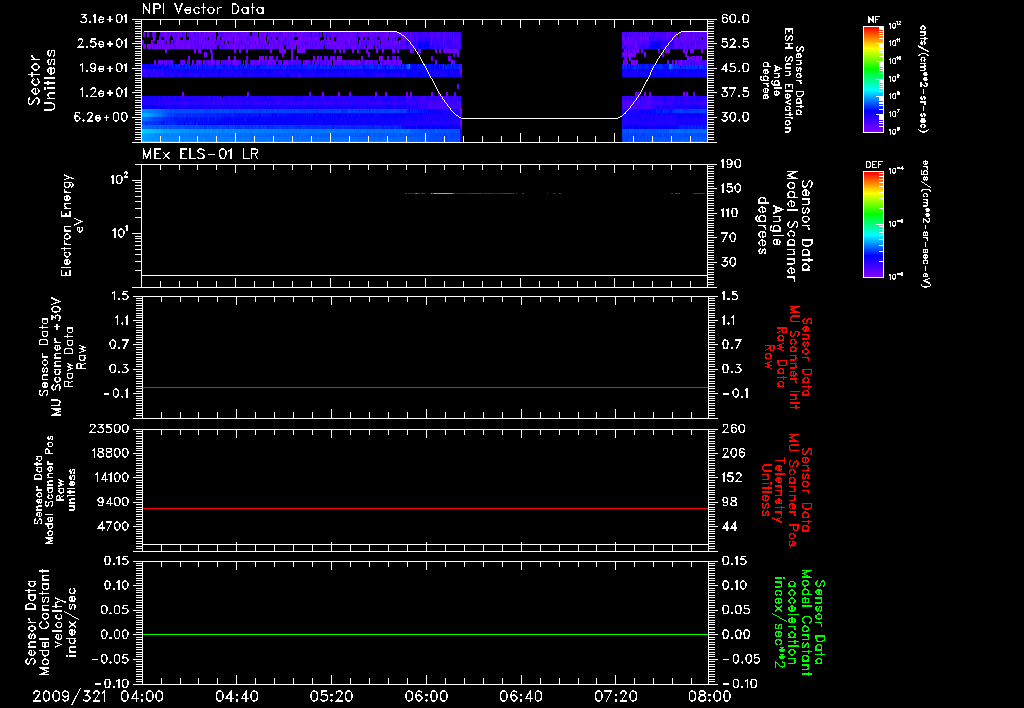Click the '3.1e+01' sector axis value

pyautogui.click(x=104, y=19)
